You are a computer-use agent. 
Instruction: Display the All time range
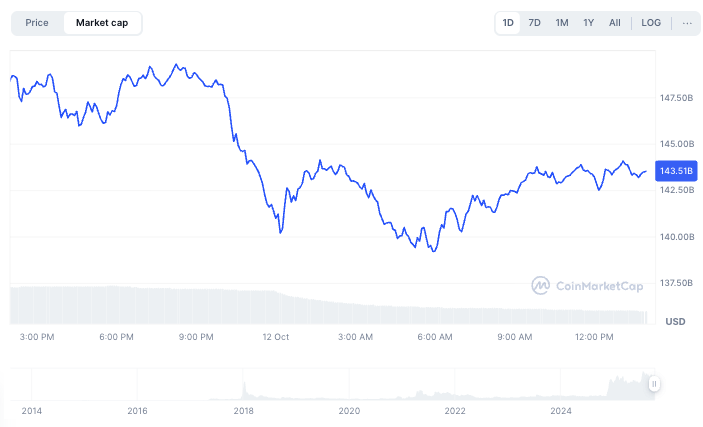tap(615, 23)
